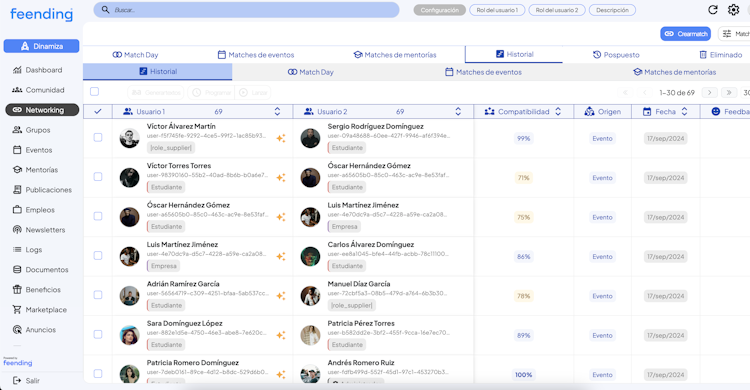Click Sergio Rodríguez Domínguez avatar
This screenshot has width=750, height=390.
(x=310, y=138)
